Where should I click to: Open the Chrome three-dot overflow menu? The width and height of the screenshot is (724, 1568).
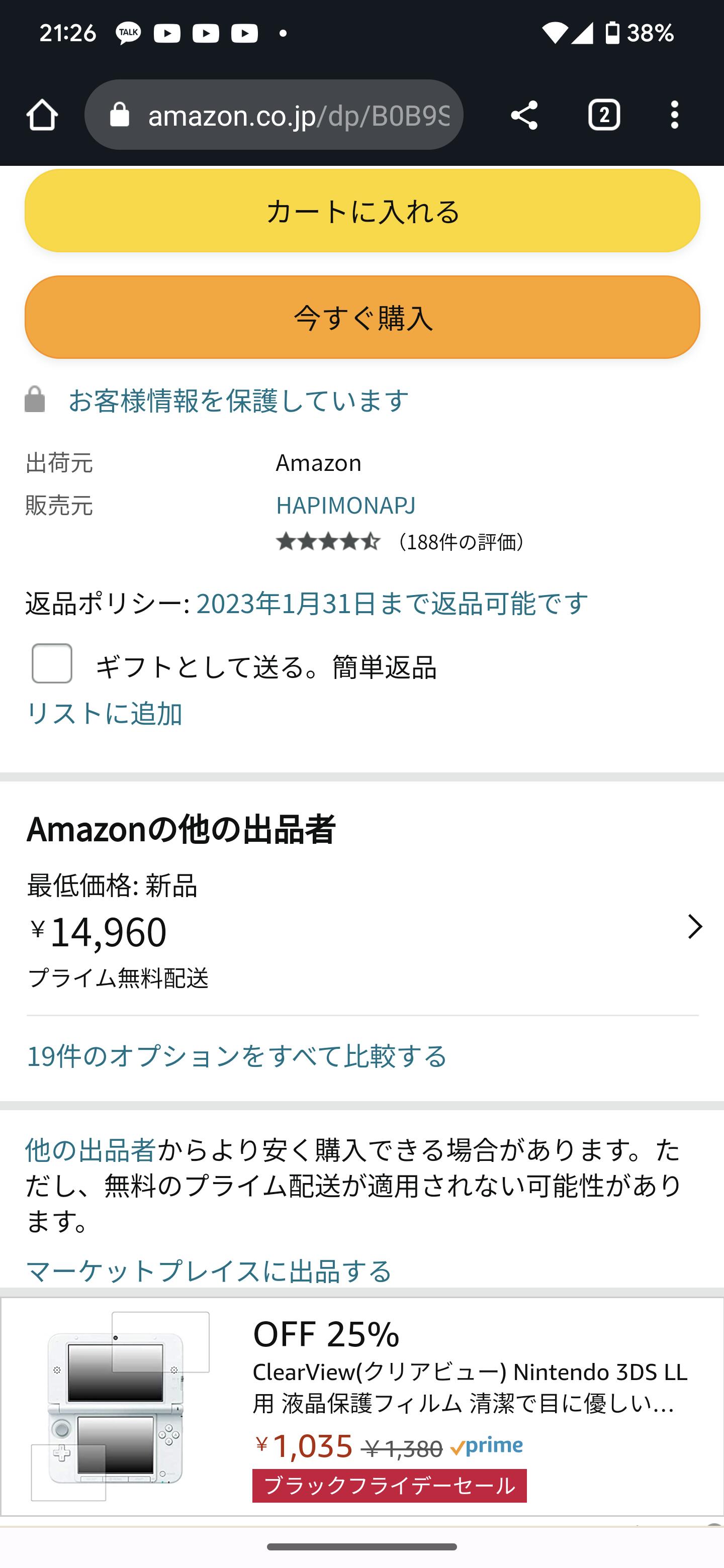coord(674,115)
